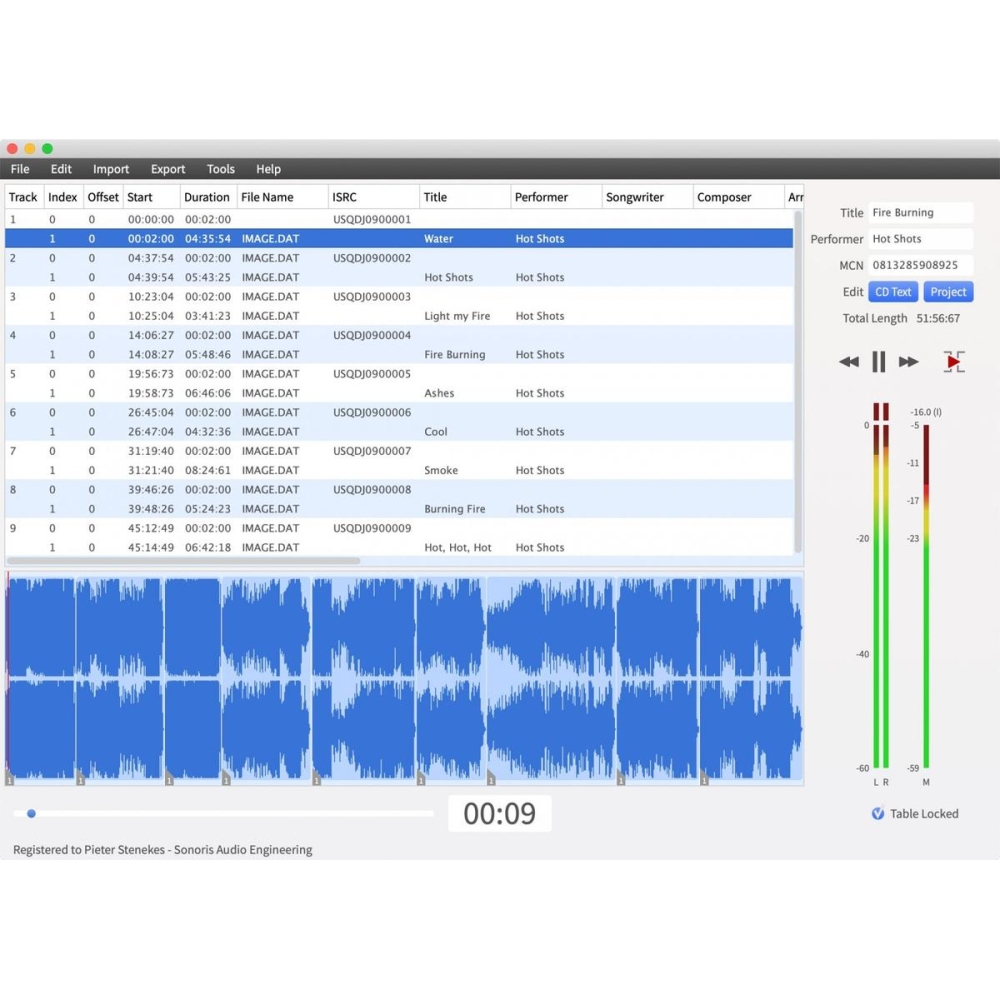This screenshot has height=1000, width=1000.
Task: Sort tracks by the Duration column header
Action: [207, 196]
